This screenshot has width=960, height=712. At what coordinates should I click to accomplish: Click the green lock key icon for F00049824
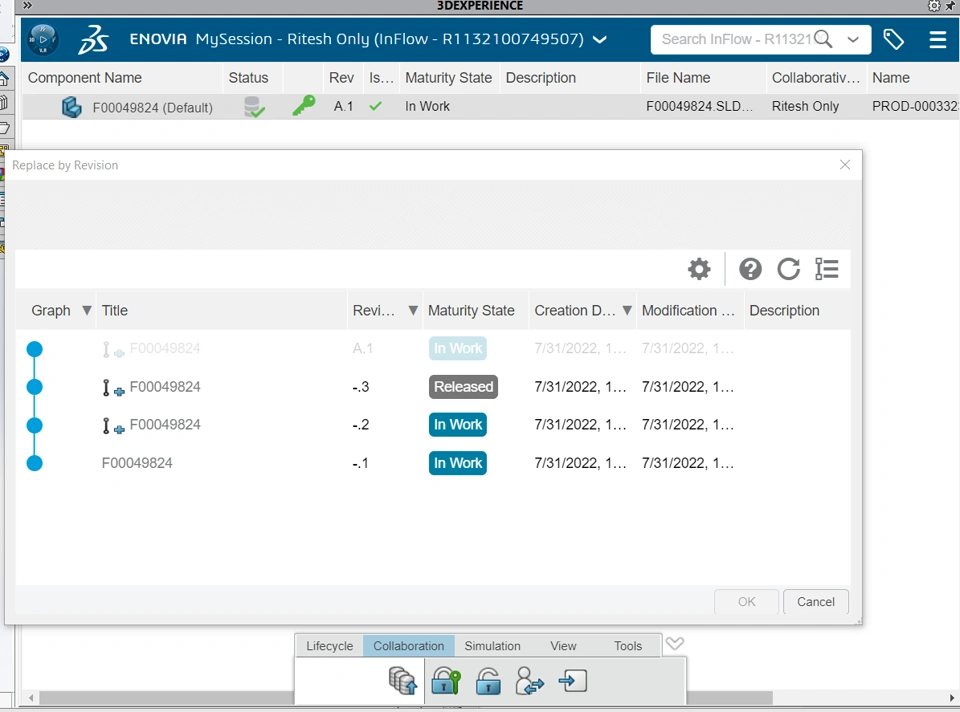click(303, 106)
